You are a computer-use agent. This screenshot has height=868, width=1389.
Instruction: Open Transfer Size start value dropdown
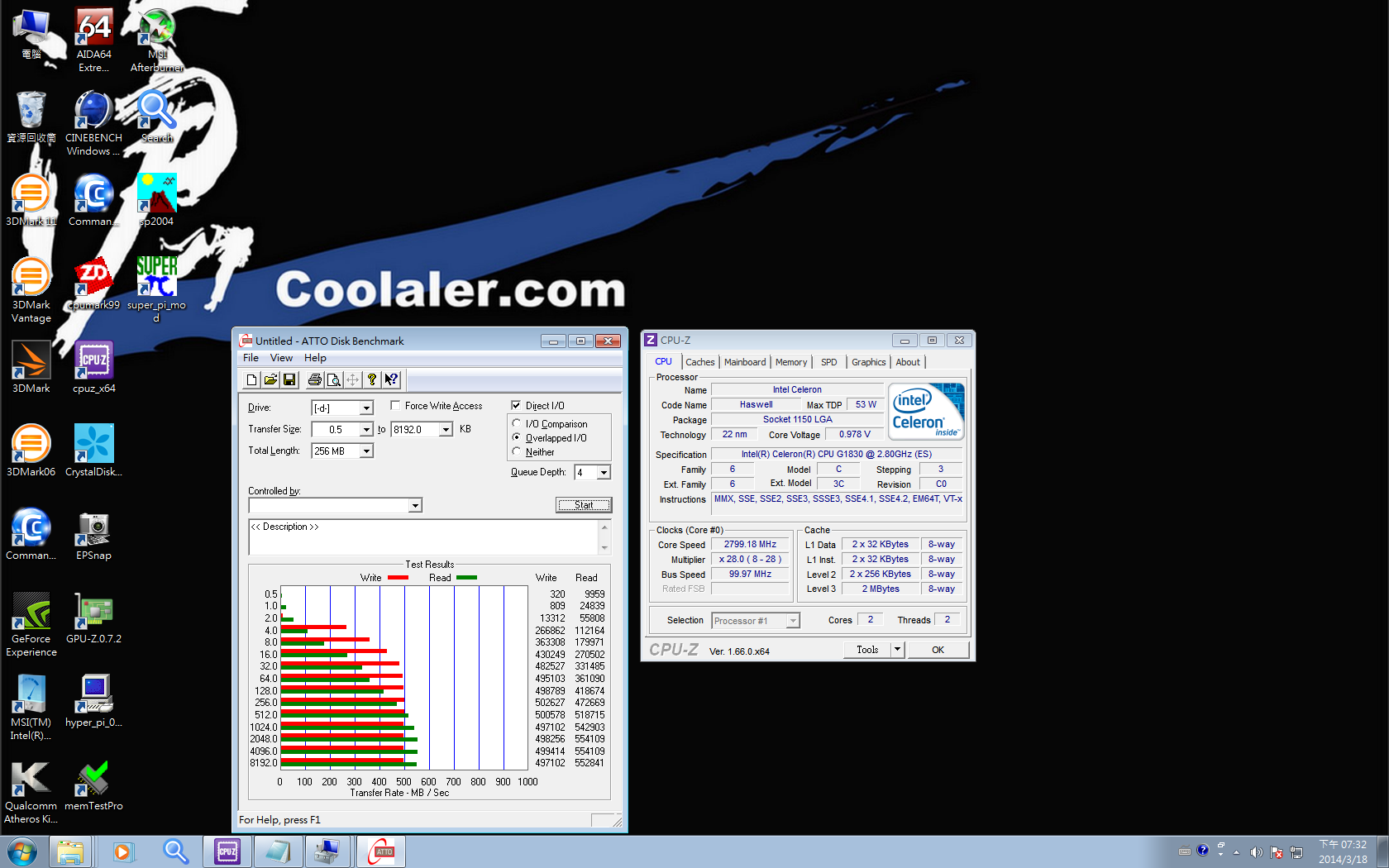click(365, 429)
